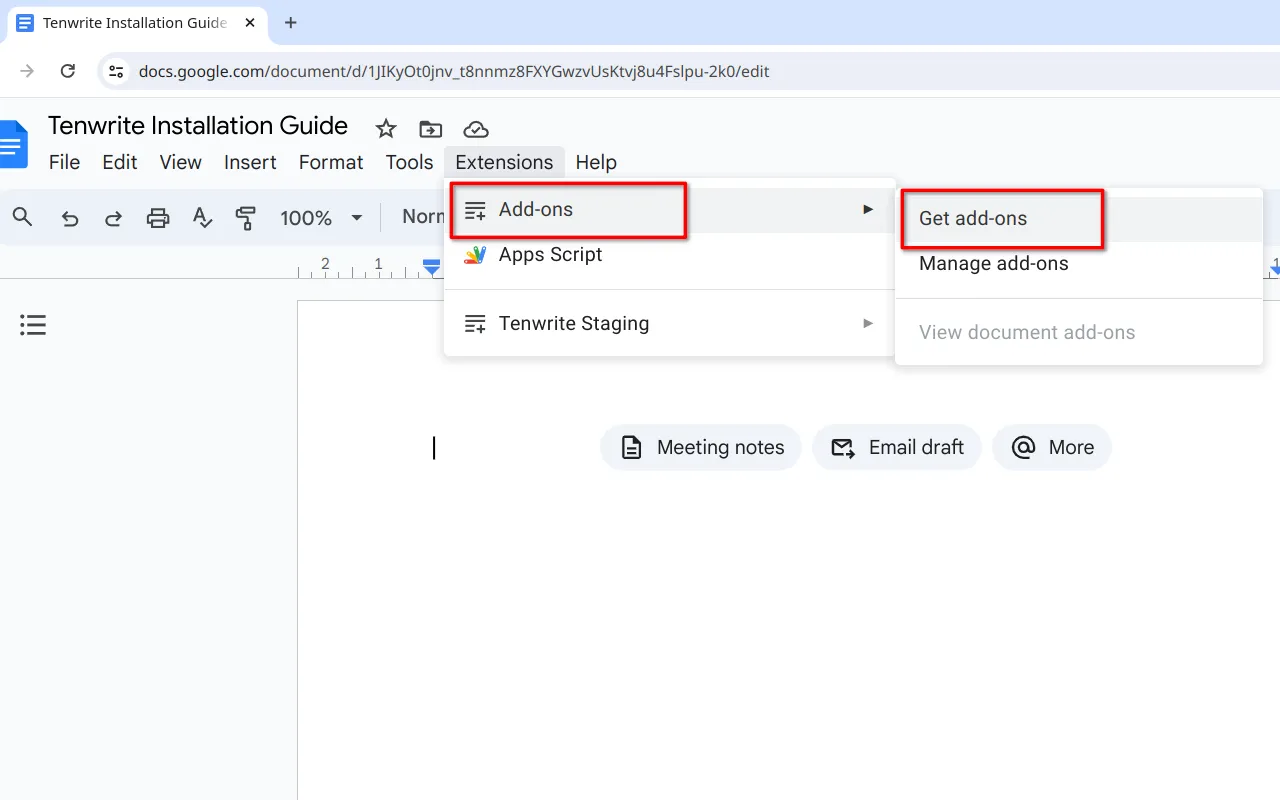The width and height of the screenshot is (1280, 800).
Task: Click the redo arrow icon
Action: click(x=113, y=217)
